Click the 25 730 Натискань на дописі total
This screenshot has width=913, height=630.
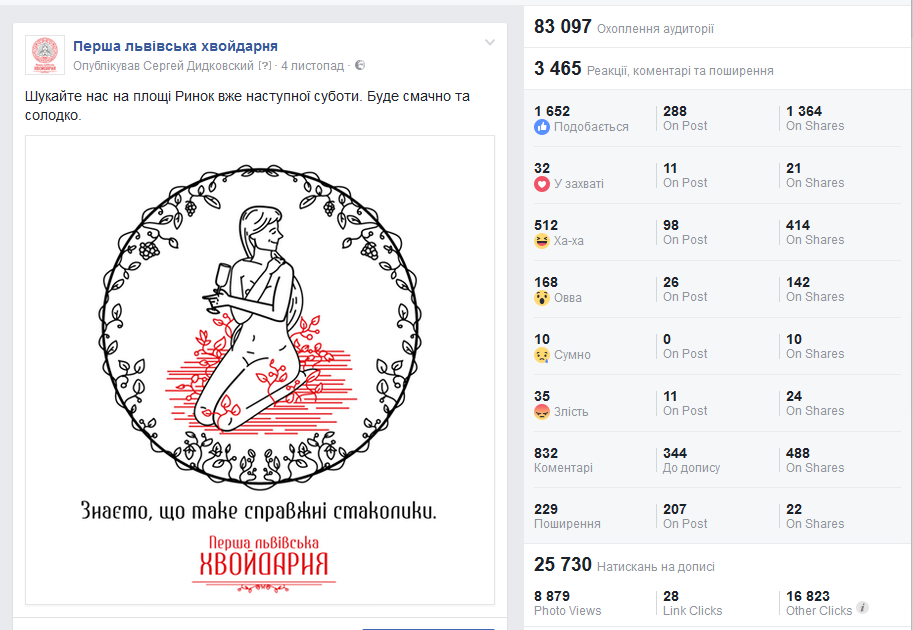coord(624,565)
